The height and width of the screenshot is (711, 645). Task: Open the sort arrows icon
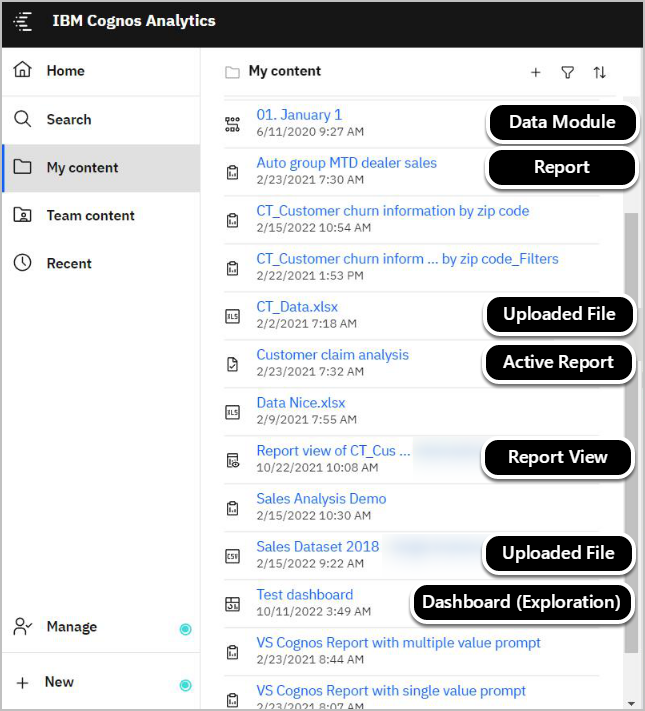[600, 72]
